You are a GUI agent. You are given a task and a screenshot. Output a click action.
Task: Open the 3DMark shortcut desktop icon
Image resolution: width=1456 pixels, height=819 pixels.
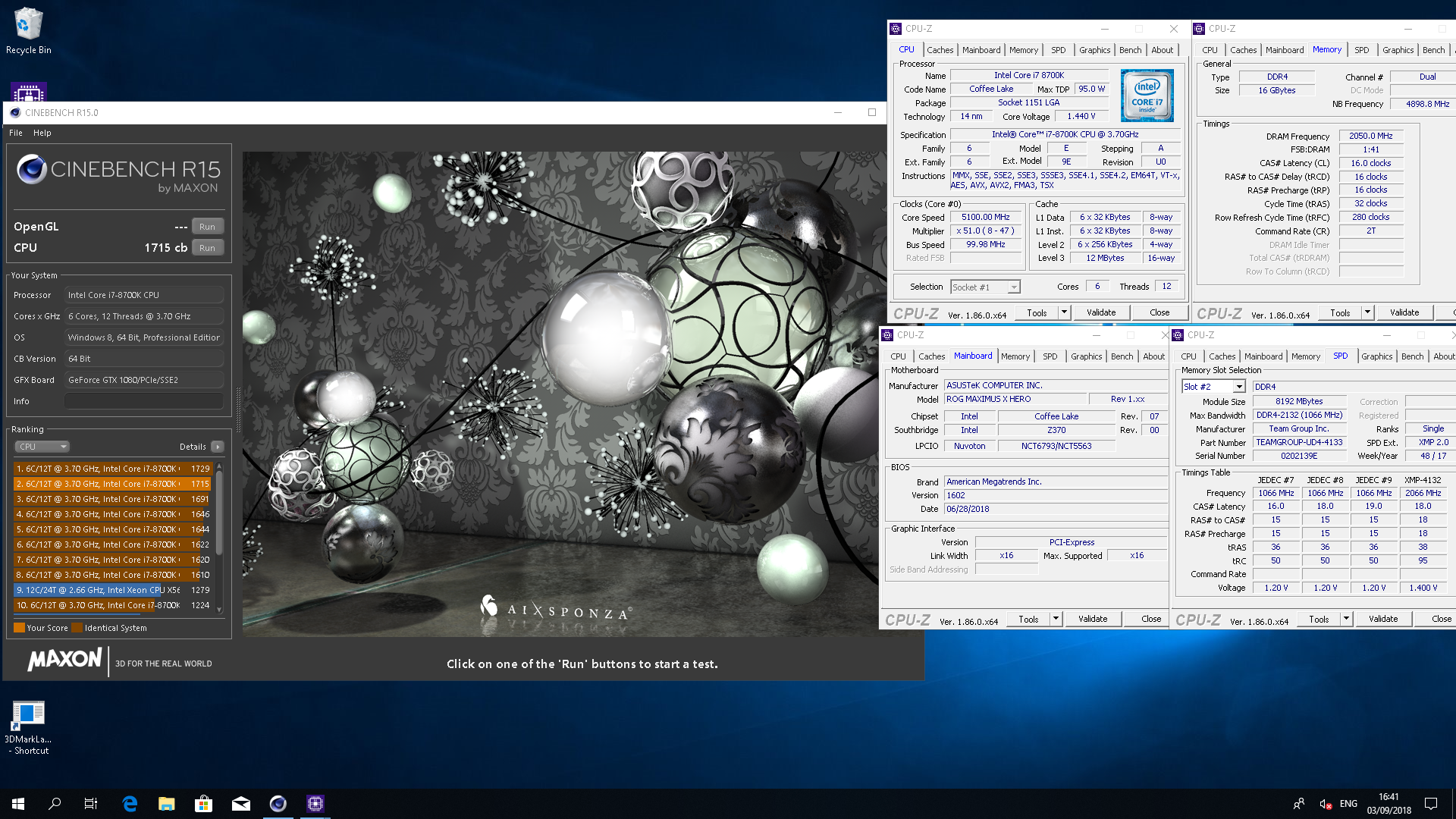click(x=28, y=728)
